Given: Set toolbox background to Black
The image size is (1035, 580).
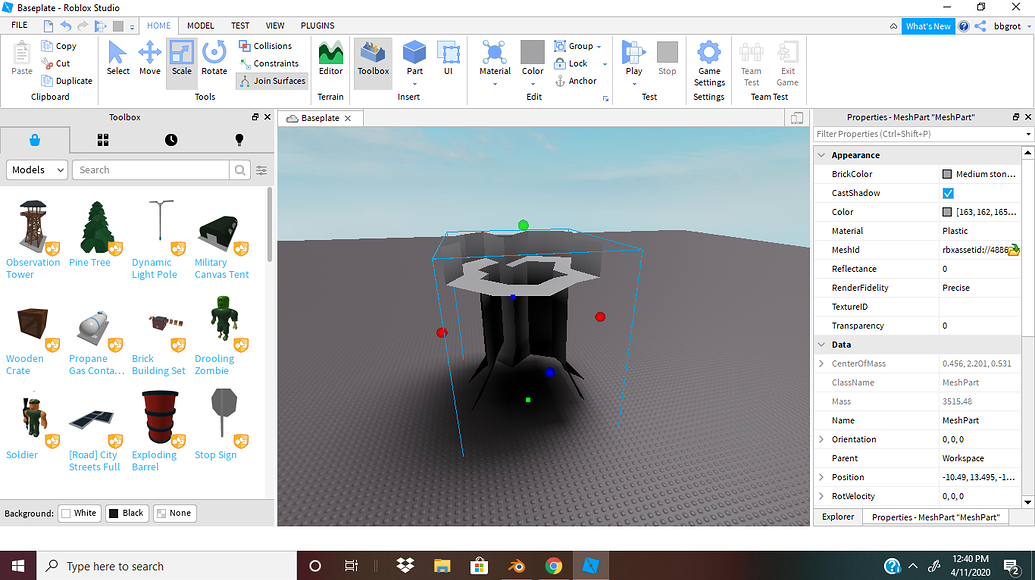Looking at the screenshot, I should 126,513.
